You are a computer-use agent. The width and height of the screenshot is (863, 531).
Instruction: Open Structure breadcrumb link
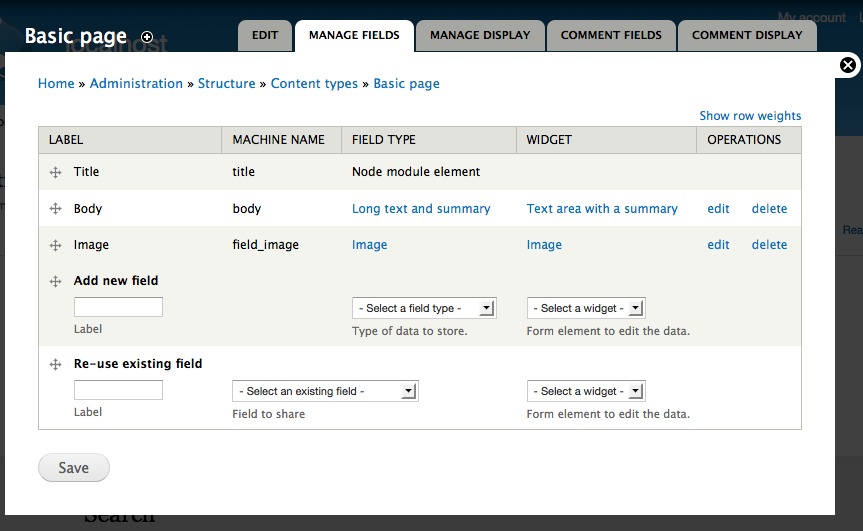227,84
